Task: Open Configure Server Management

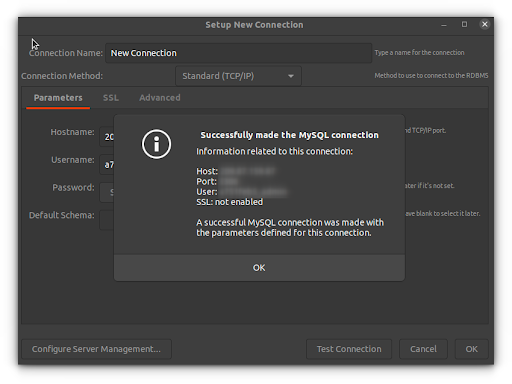Action: (x=96, y=349)
